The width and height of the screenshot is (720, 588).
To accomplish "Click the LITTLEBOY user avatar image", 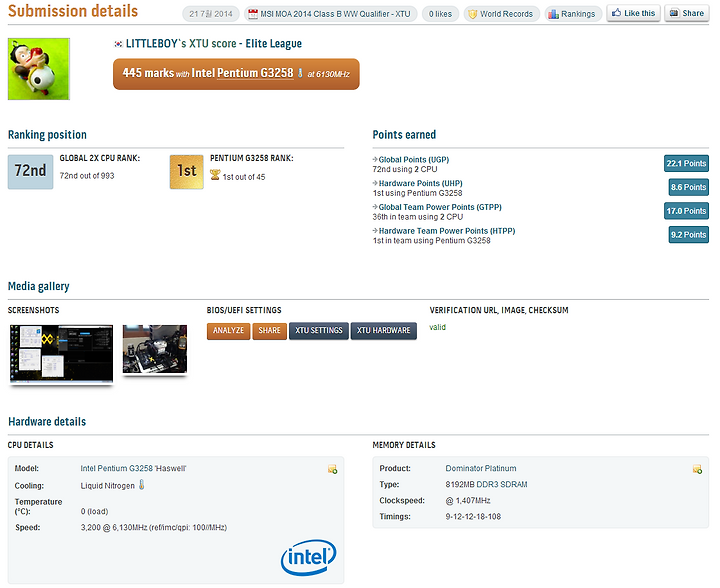I will click(39, 69).
